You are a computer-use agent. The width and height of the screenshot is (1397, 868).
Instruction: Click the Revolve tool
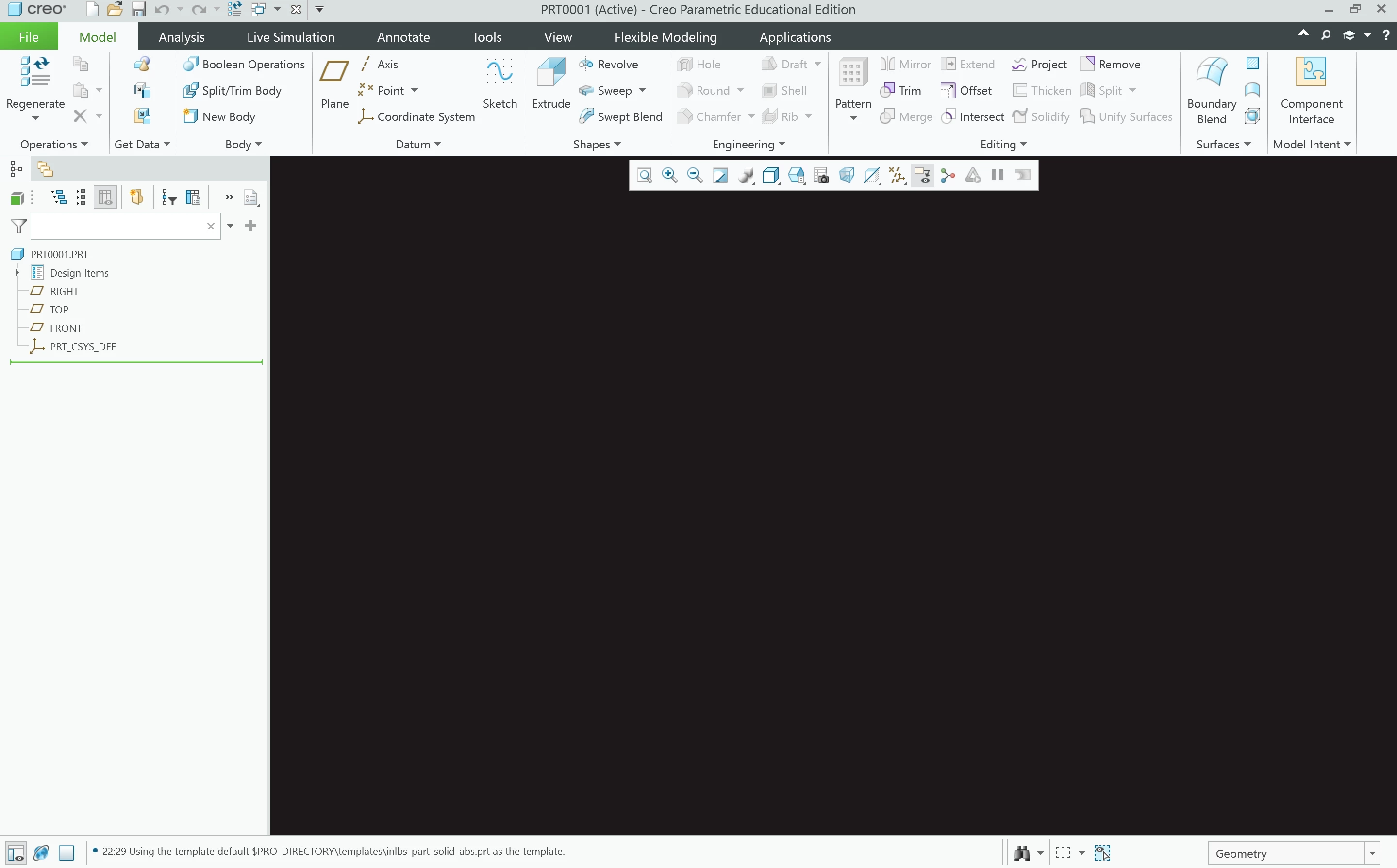coord(609,65)
